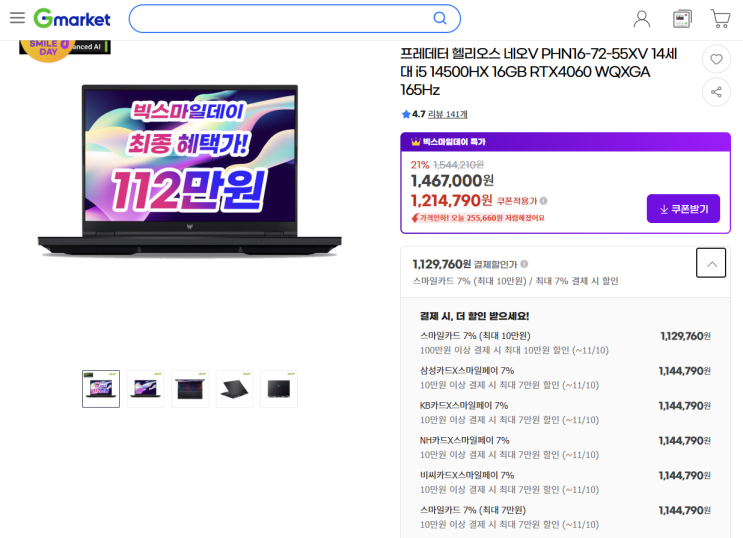Click the struck-through 1,544,210원 price
The width and height of the screenshot is (743, 538).
(x=459, y=165)
